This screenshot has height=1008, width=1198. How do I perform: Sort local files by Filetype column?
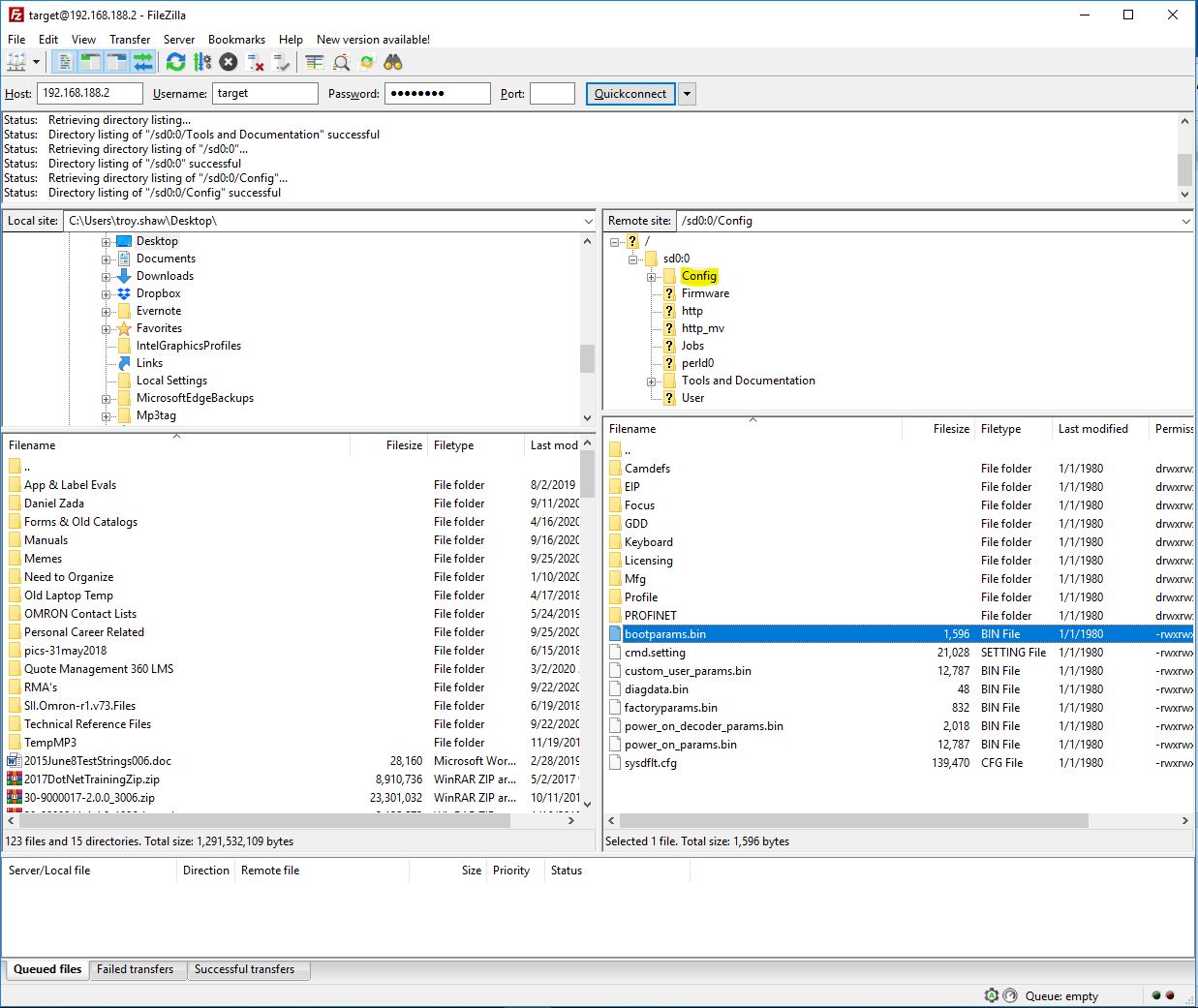click(x=476, y=445)
